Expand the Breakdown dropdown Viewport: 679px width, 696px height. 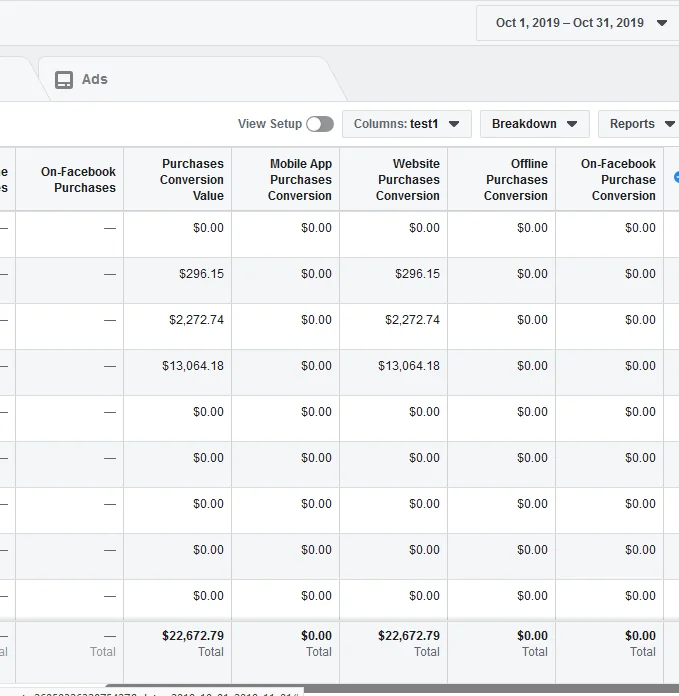click(535, 124)
